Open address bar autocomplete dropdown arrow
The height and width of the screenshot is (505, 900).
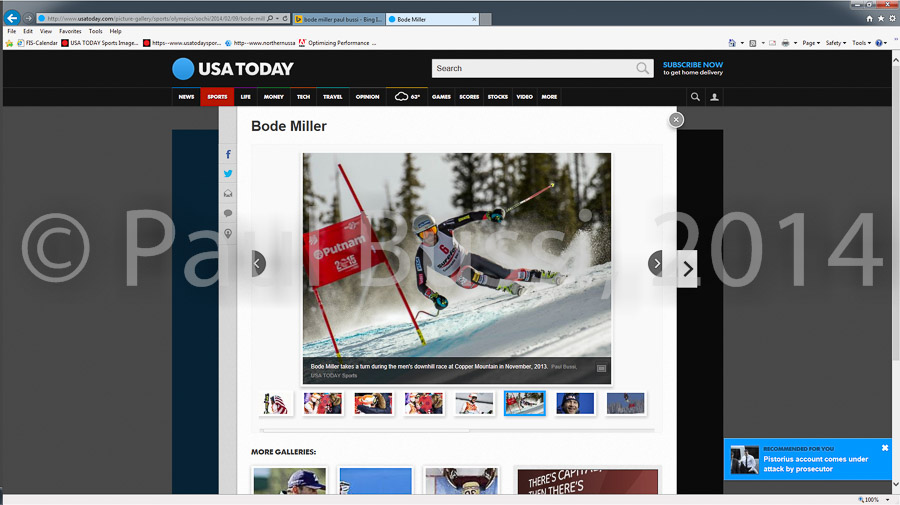pos(278,18)
